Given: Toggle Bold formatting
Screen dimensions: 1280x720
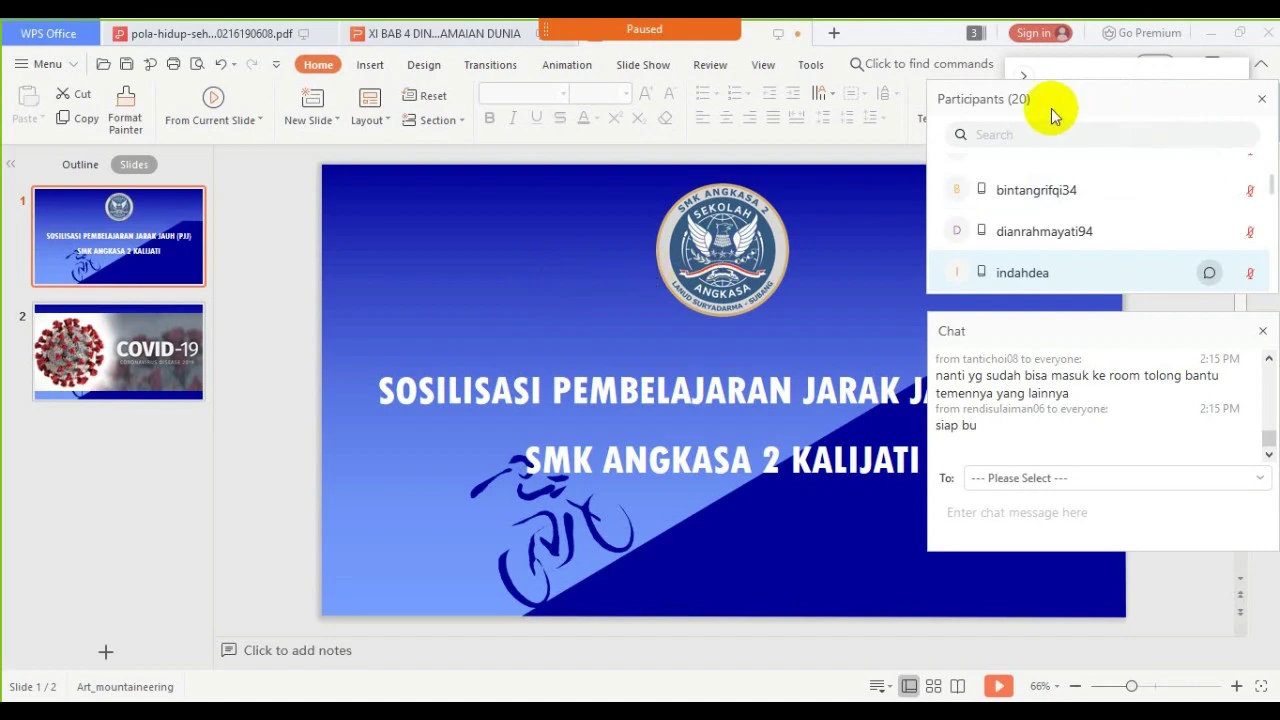Looking at the screenshot, I should pyautogui.click(x=489, y=118).
